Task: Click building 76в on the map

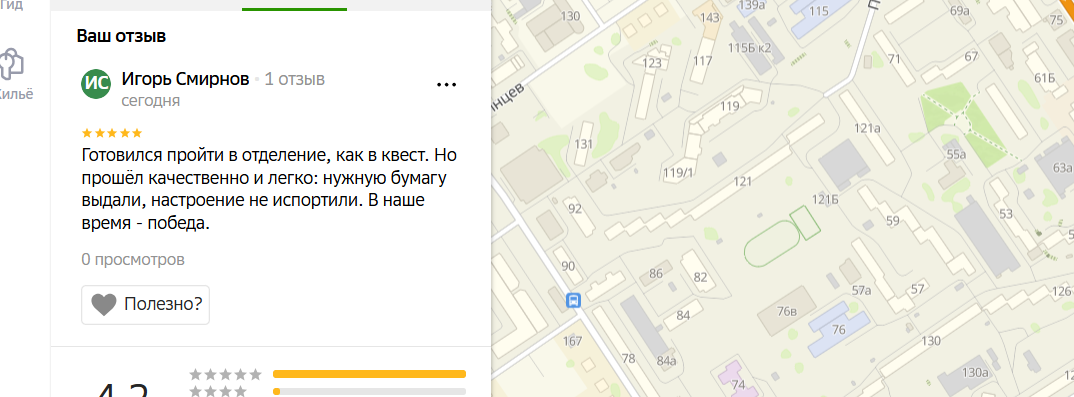Action: tap(787, 312)
